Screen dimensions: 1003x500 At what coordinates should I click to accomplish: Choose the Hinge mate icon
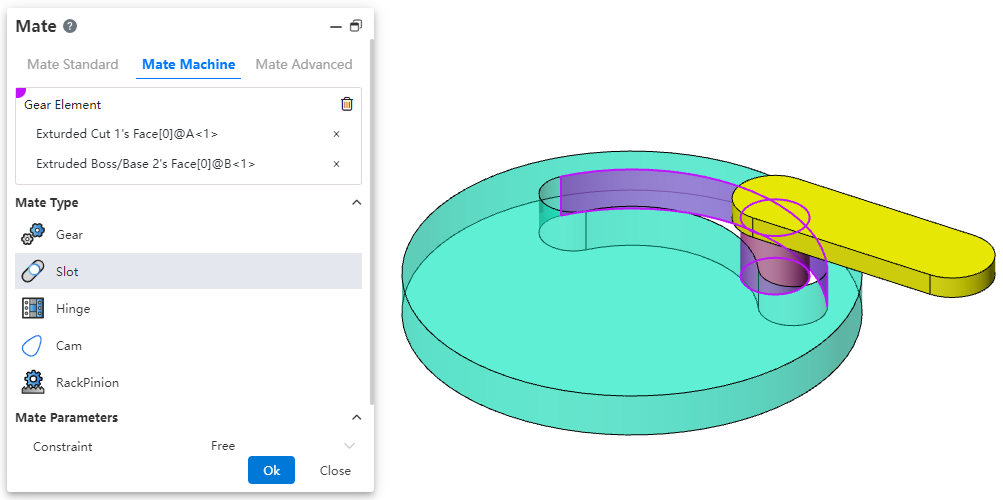33,309
